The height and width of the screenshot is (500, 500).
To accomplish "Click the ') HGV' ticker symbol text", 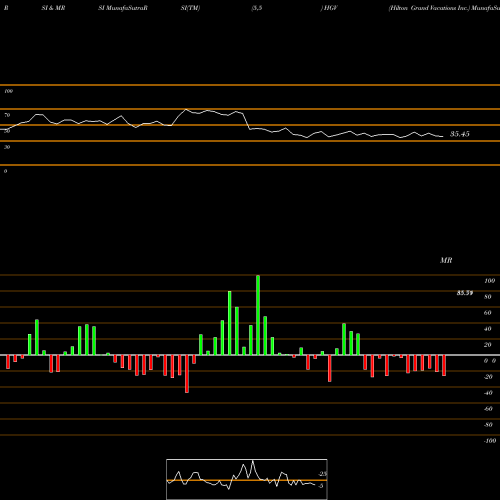I will tap(329, 8).
